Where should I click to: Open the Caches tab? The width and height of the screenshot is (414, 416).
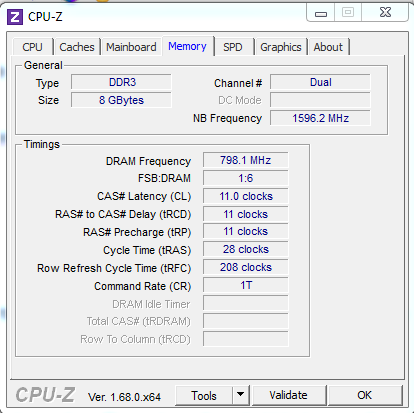(77, 47)
